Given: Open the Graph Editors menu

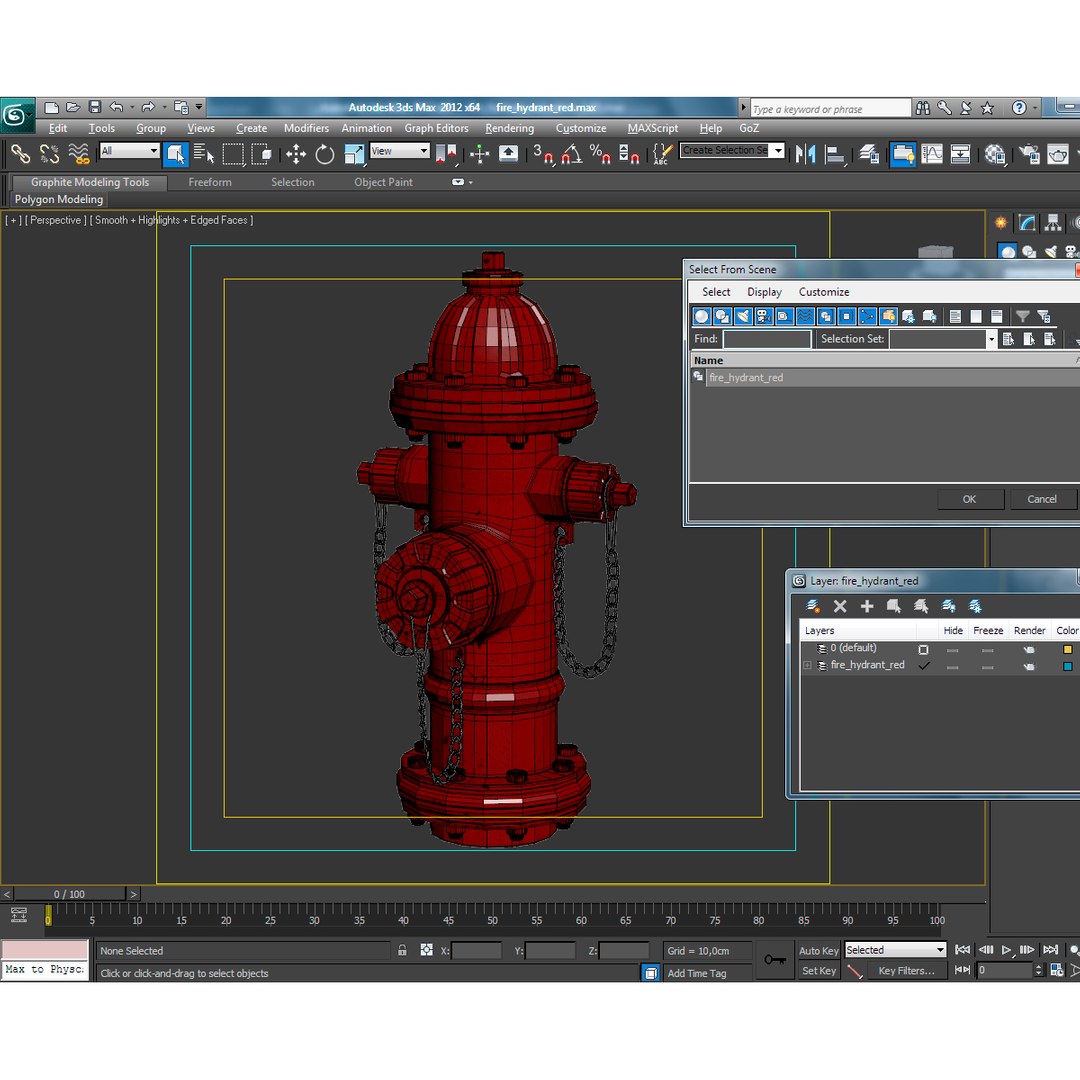Looking at the screenshot, I should click(436, 128).
